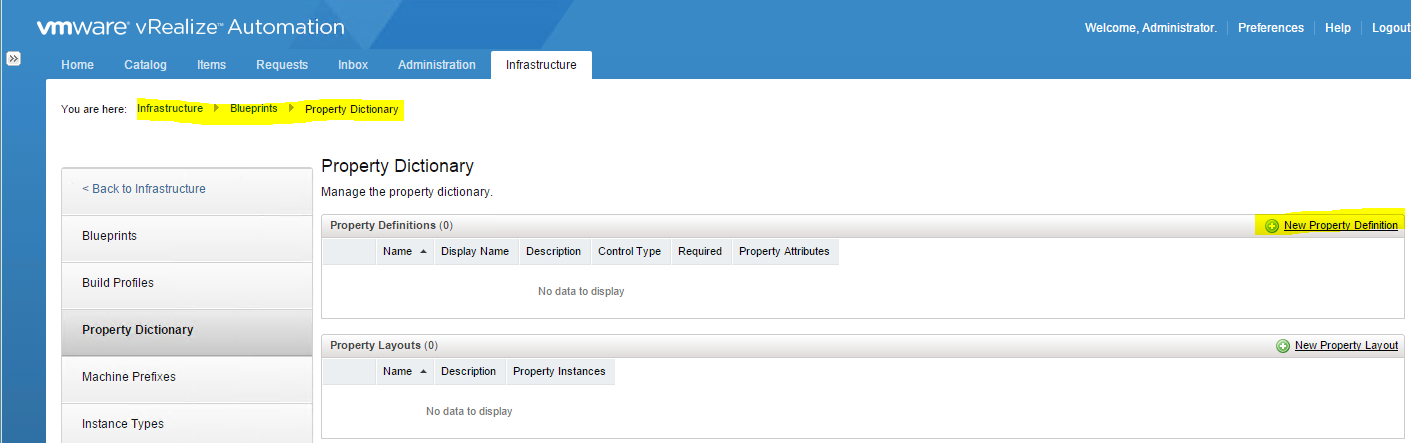Click Infrastructure in the breadcrumb
1411x443 pixels.
170,108
